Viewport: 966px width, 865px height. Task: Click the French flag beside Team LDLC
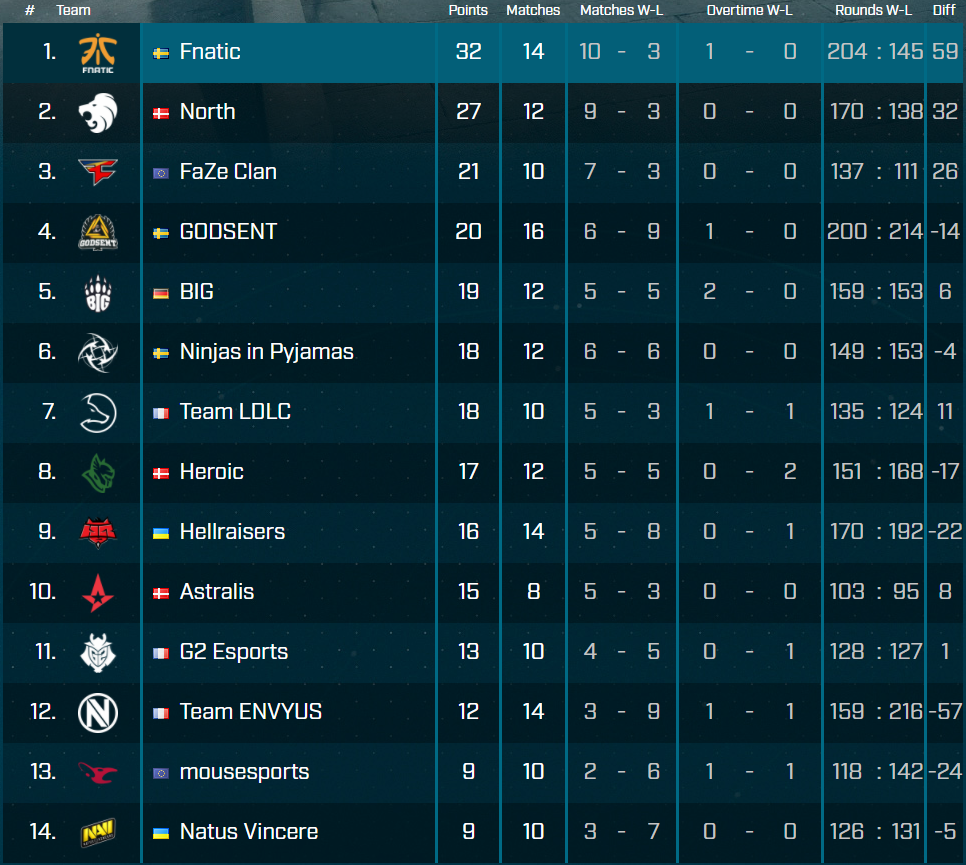click(x=161, y=413)
